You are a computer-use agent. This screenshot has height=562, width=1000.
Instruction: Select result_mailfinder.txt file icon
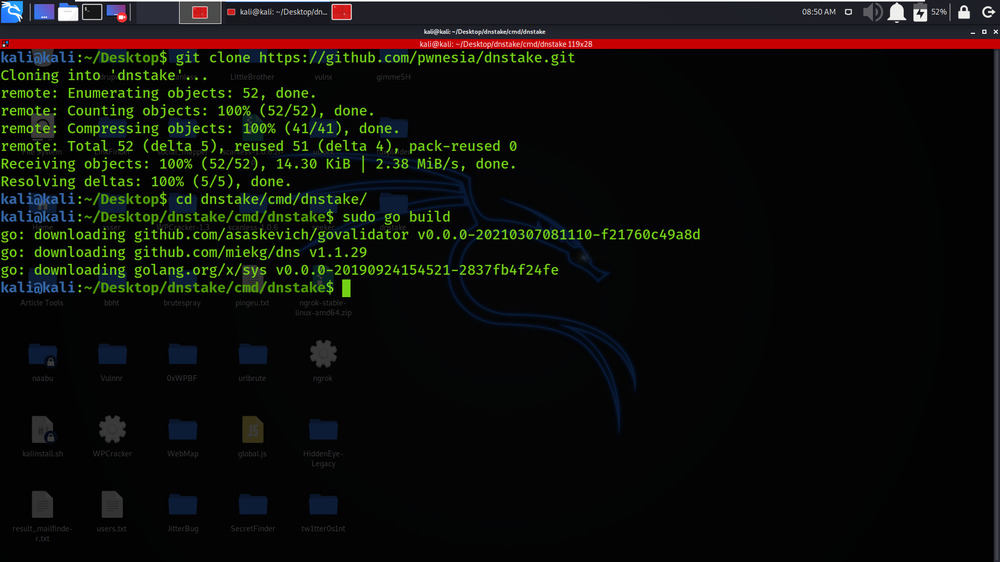pos(43,505)
